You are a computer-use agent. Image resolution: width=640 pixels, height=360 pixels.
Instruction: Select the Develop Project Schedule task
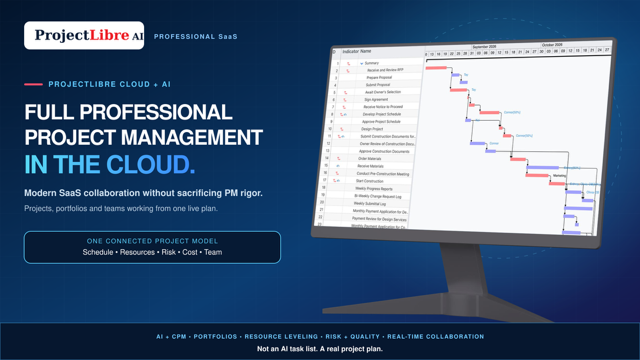pos(382,114)
